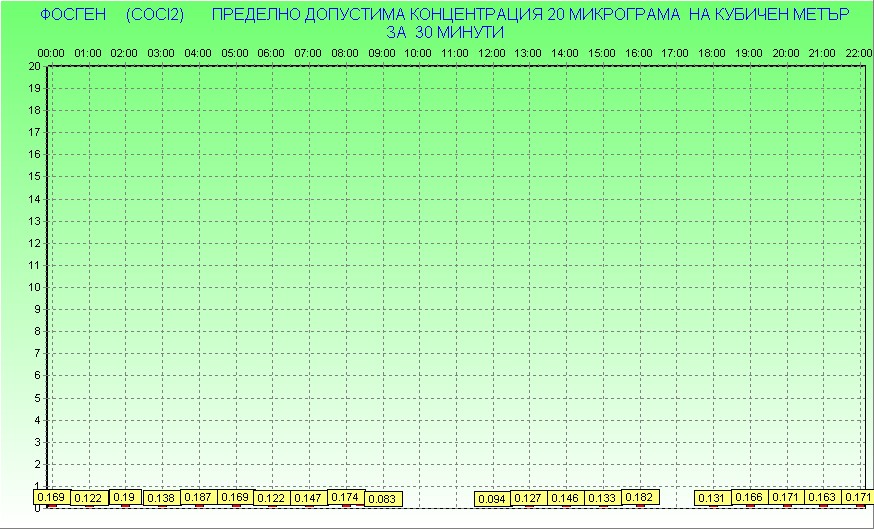
Task: Click the 21:00 time axis label
Action: (822, 54)
